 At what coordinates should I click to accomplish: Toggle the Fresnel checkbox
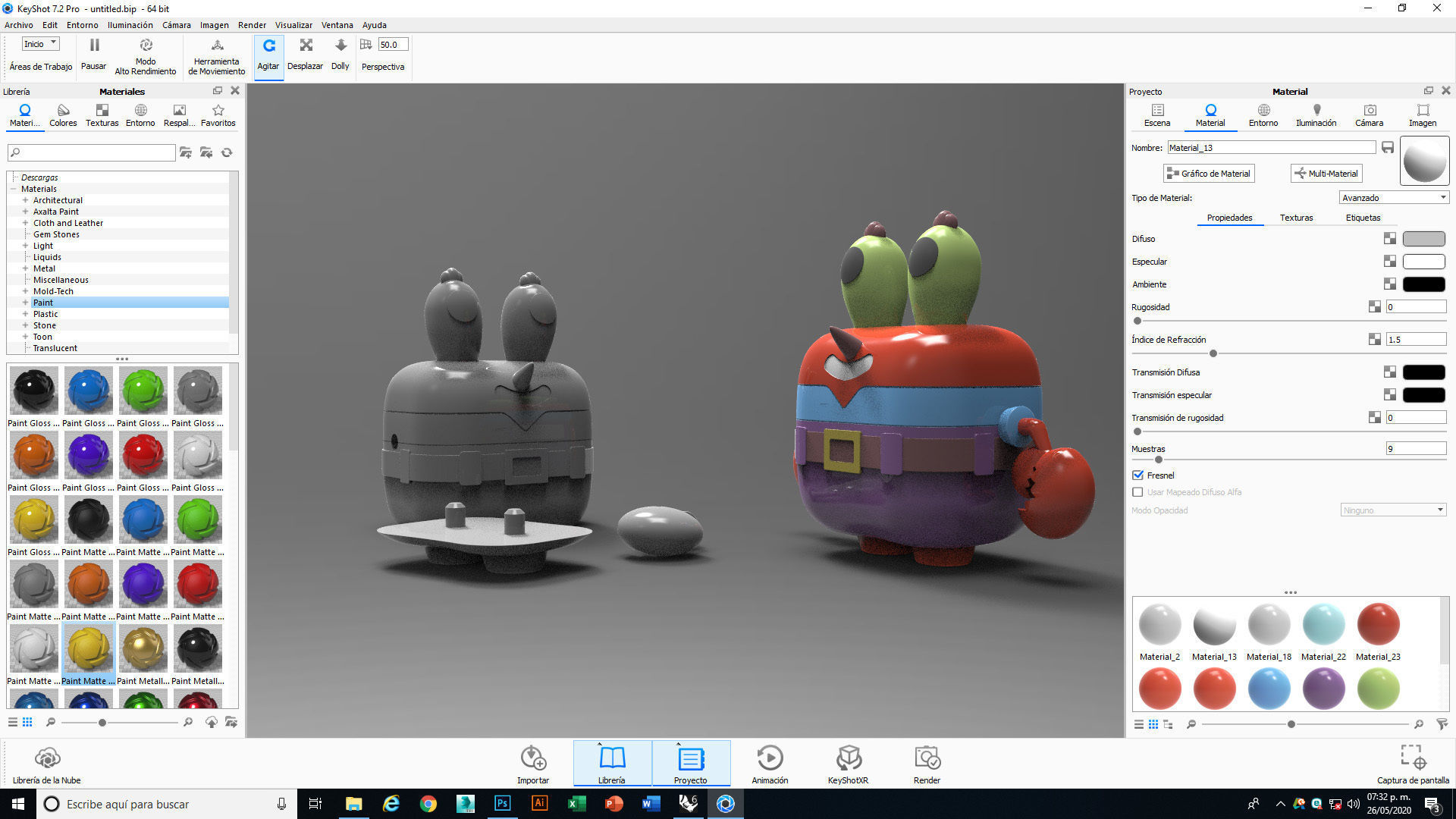click(1137, 475)
